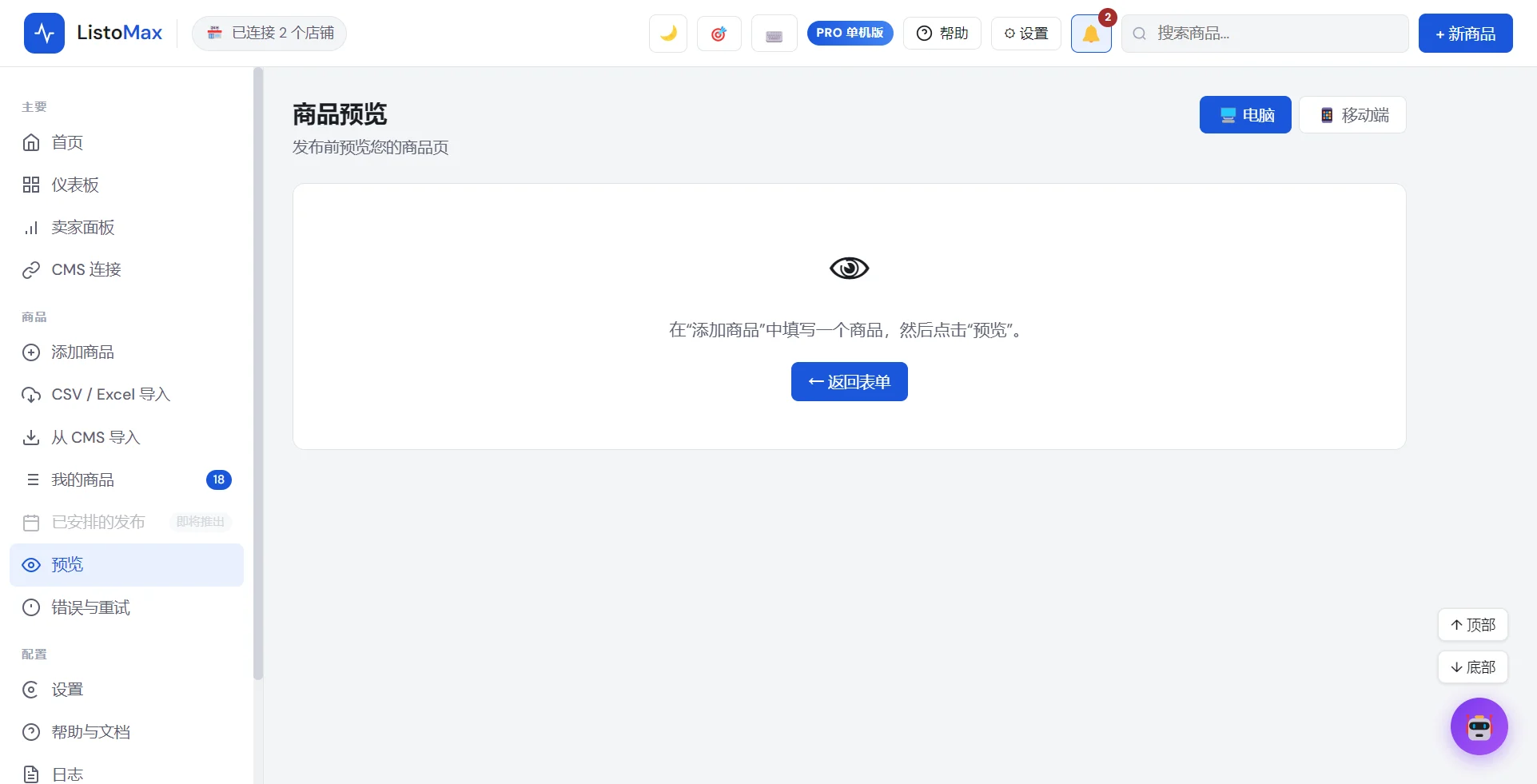Switch preview to 移动端 view

(x=1352, y=115)
